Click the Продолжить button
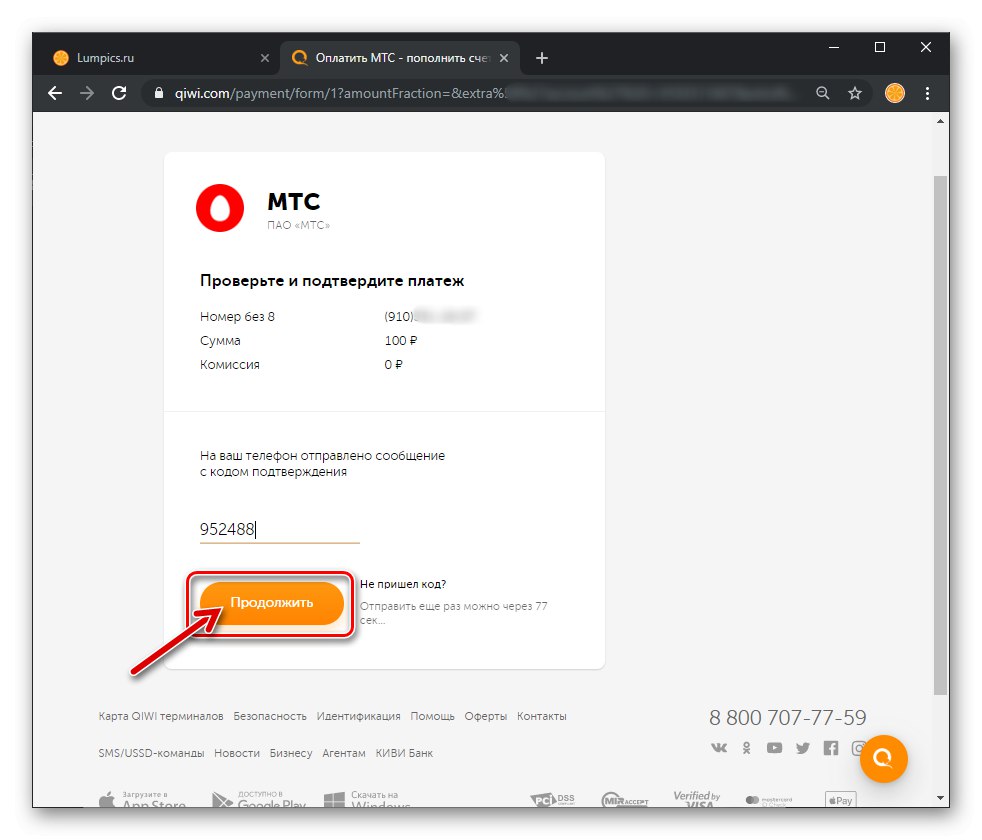The height and width of the screenshot is (840, 982). click(x=271, y=603)
